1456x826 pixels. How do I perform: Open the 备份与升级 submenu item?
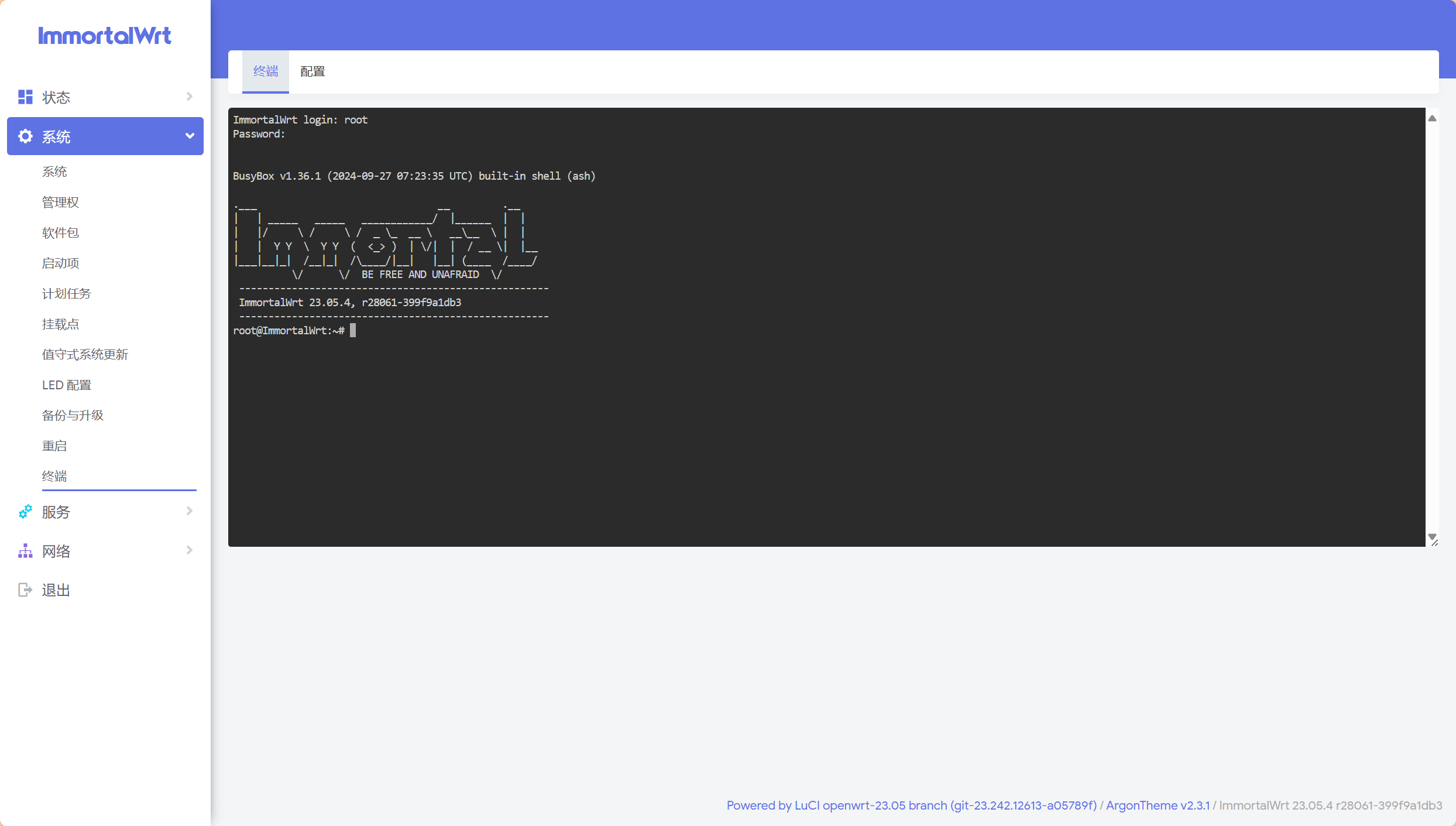click(x=73, y=416)
